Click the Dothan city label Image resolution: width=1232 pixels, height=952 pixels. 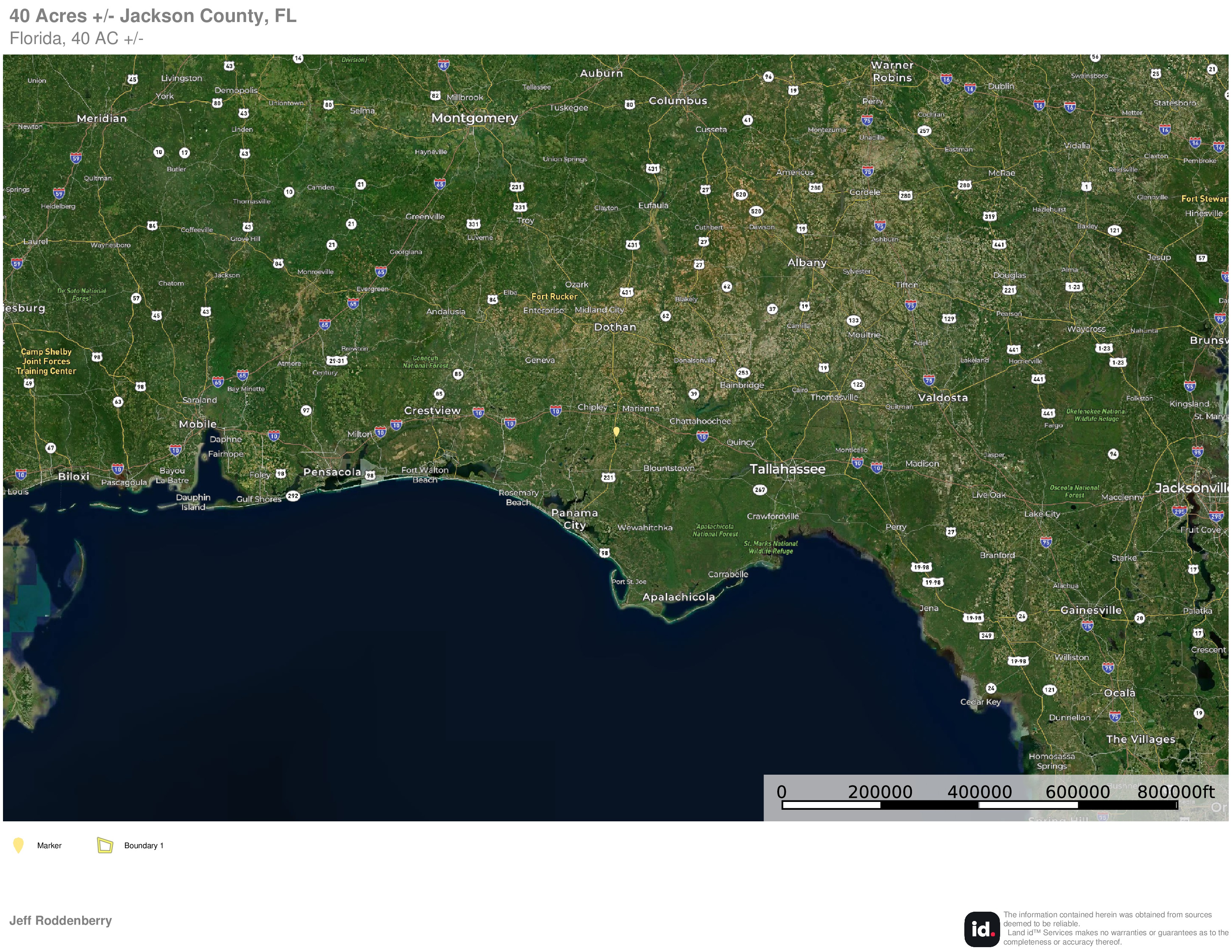click(x=614, y=327)
